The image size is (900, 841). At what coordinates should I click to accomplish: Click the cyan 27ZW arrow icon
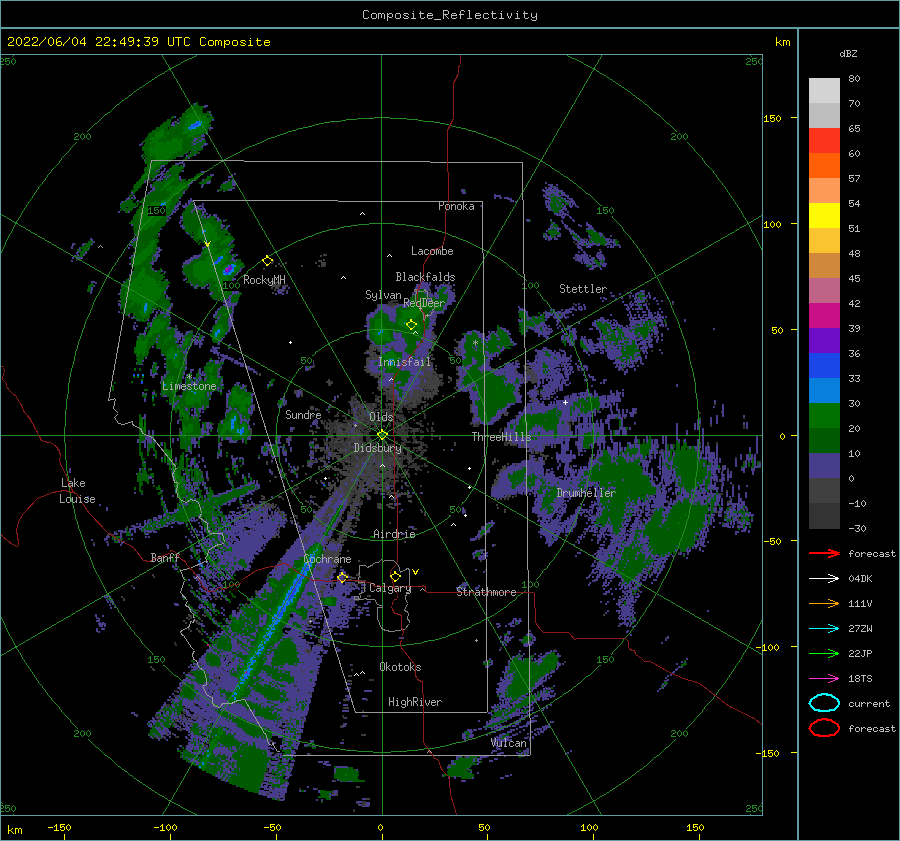tap(824, 629)
